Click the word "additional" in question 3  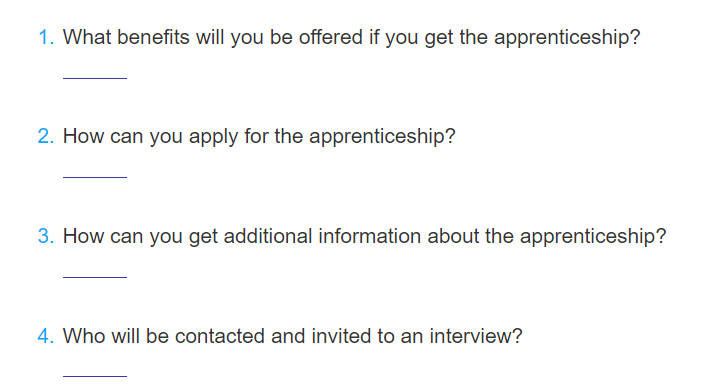pos(268,236)
